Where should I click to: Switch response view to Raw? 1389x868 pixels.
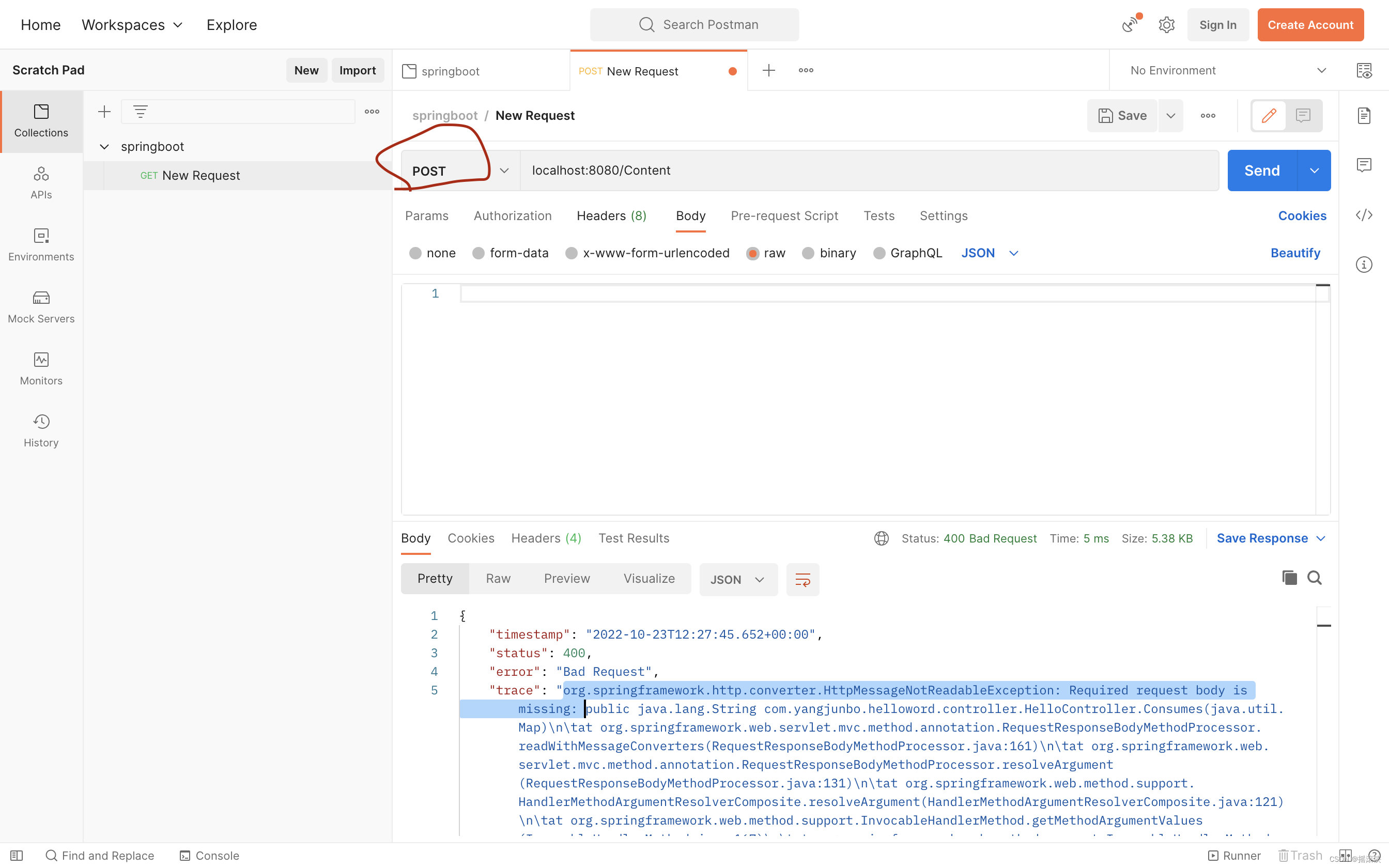coord(498,579)
